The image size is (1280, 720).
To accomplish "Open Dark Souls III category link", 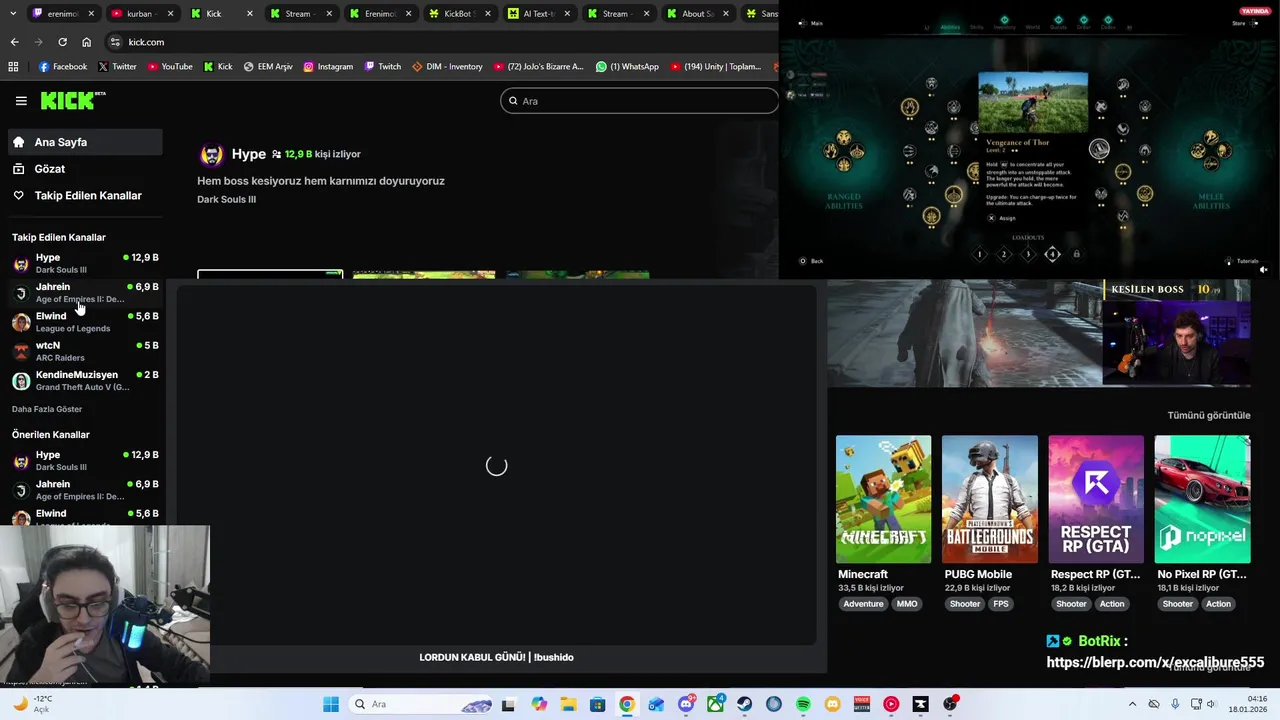I will click(x=226, y=199).
